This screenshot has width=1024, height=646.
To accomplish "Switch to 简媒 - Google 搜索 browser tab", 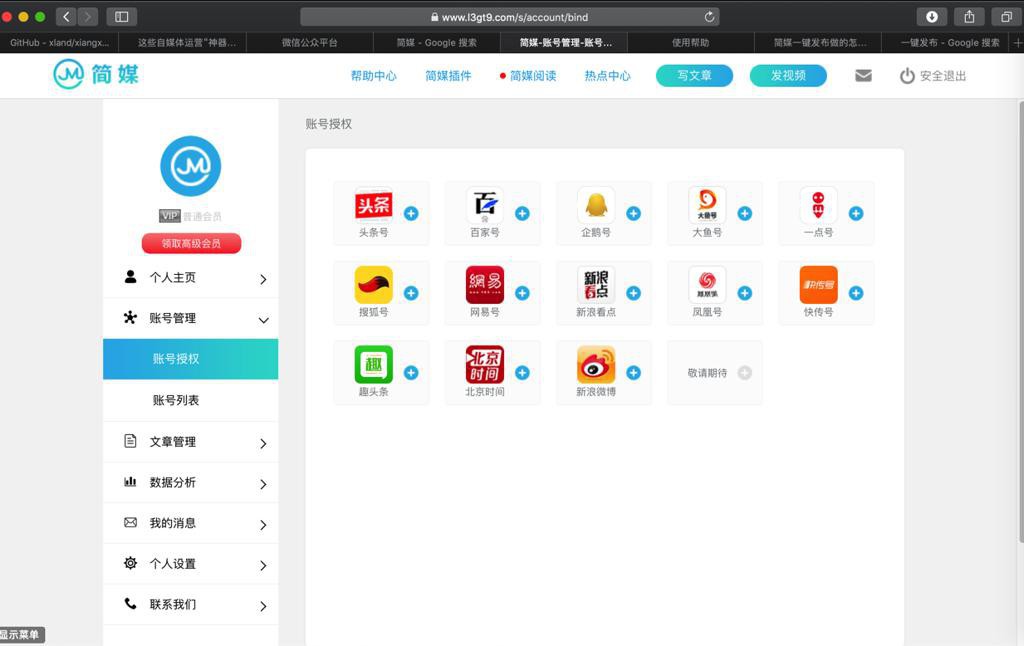I will click(436, 42).
